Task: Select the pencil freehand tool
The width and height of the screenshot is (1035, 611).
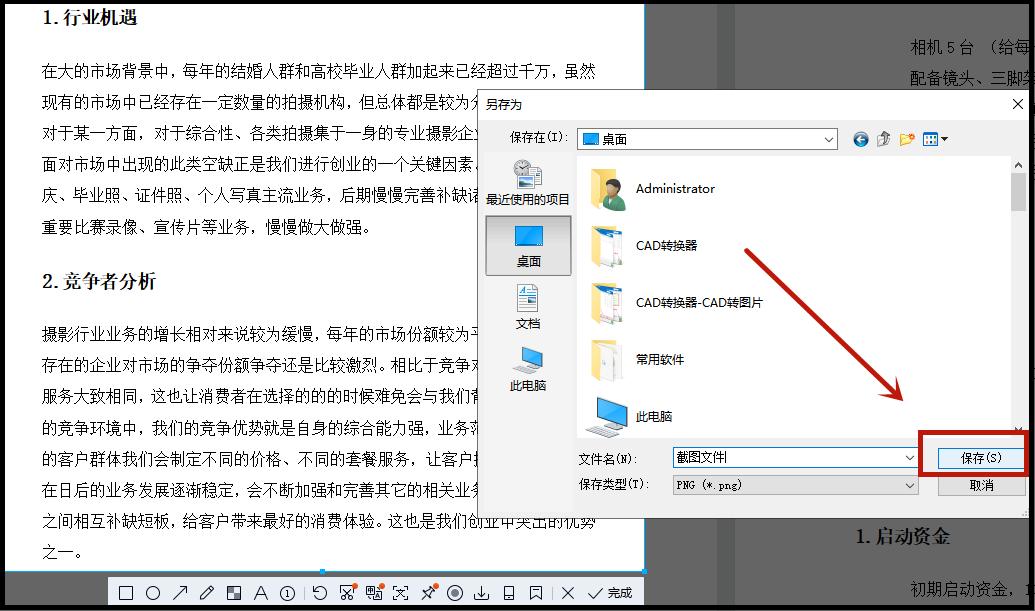Action: pyautogui.click(x=206, y=592)
